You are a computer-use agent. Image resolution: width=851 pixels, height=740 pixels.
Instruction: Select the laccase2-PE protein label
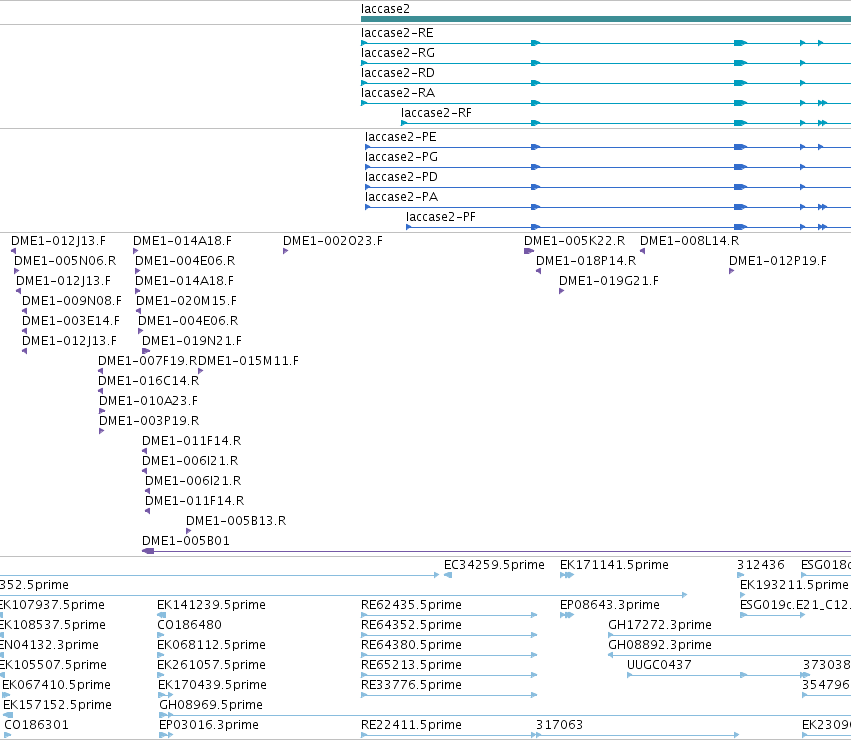coord(401,137)
